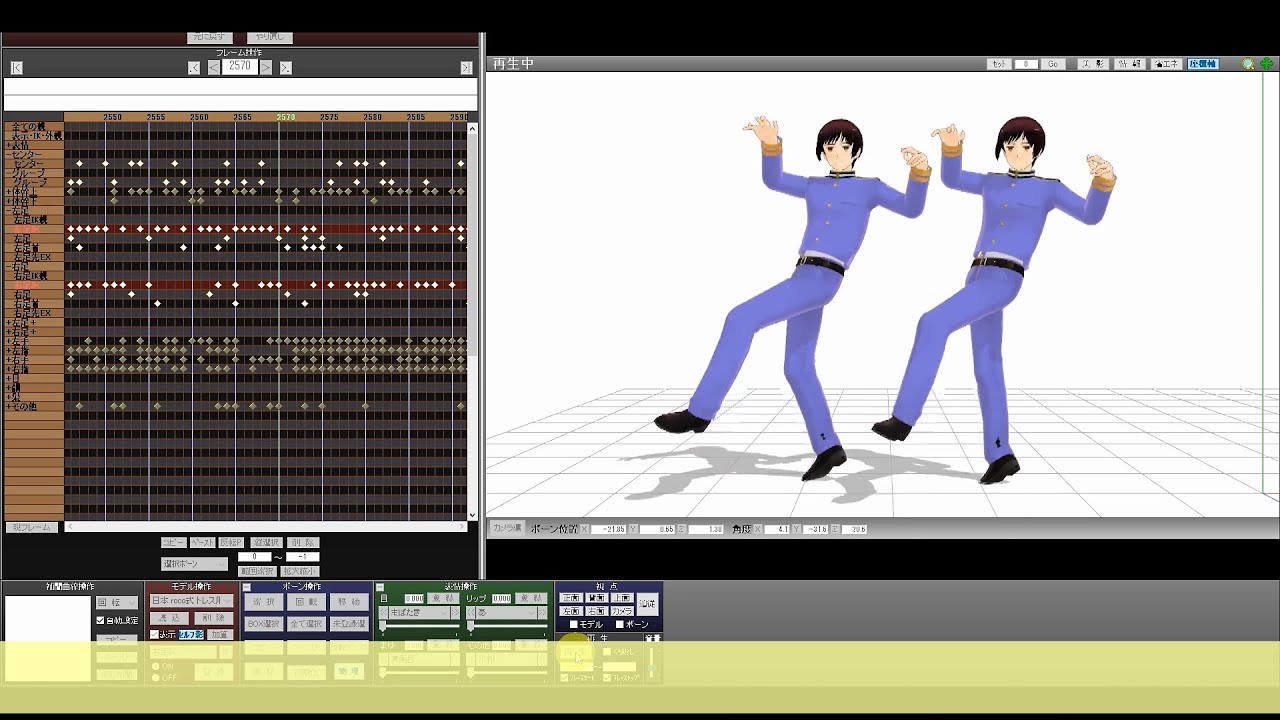This screenshot has width=1280, height=720.
Task: Click the BOX選択 button
Action: coord(263,623)
